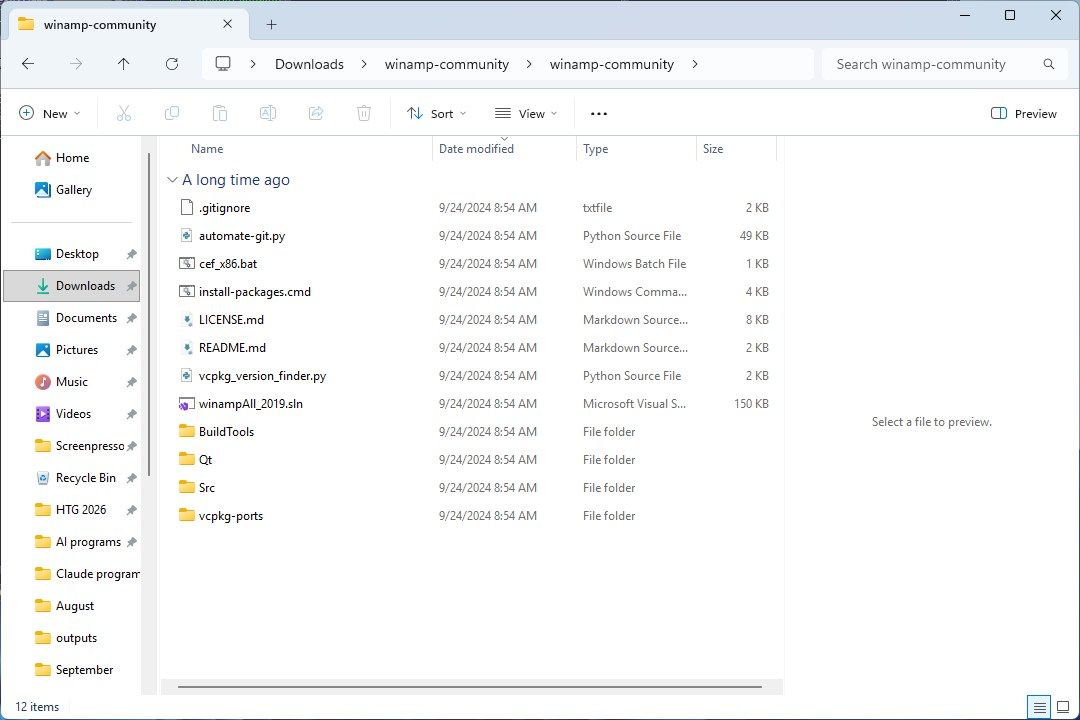Click the horizontal scrollbar under file list

[x=470, y=686]
